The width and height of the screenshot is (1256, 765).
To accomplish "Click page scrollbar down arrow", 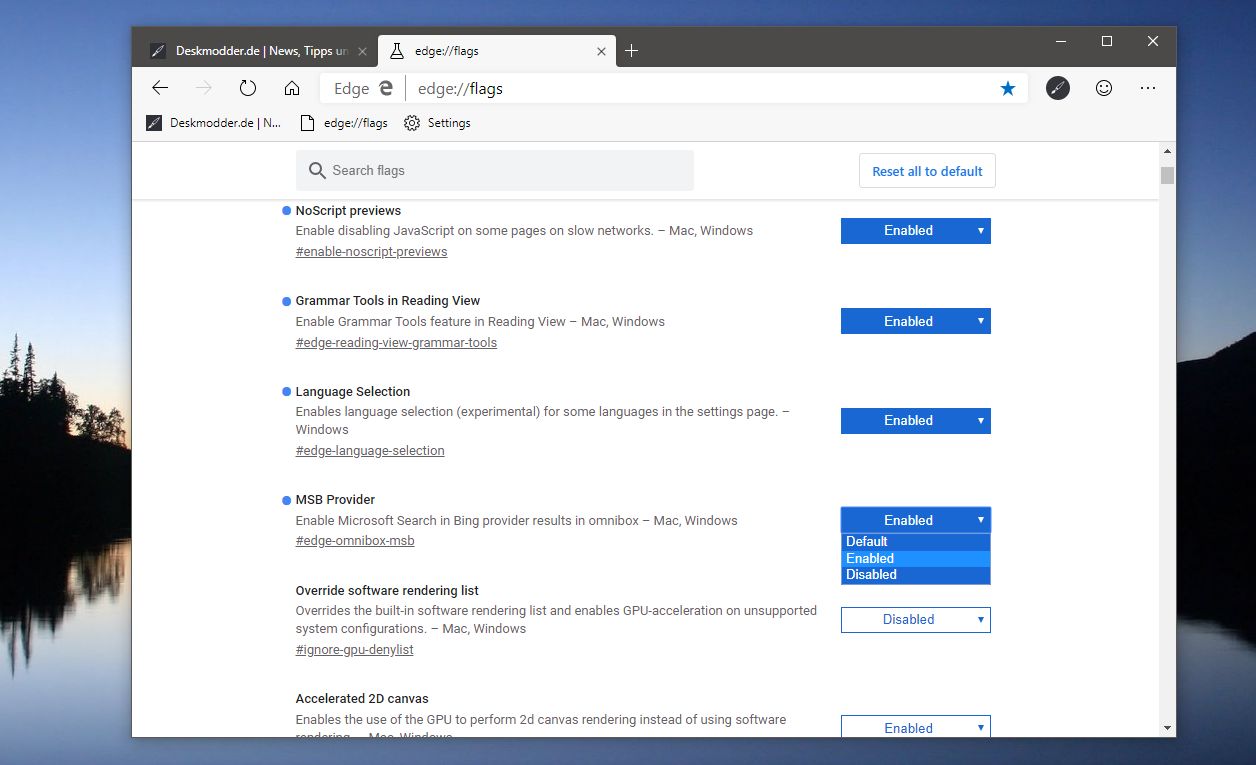I will (1167, 729).
